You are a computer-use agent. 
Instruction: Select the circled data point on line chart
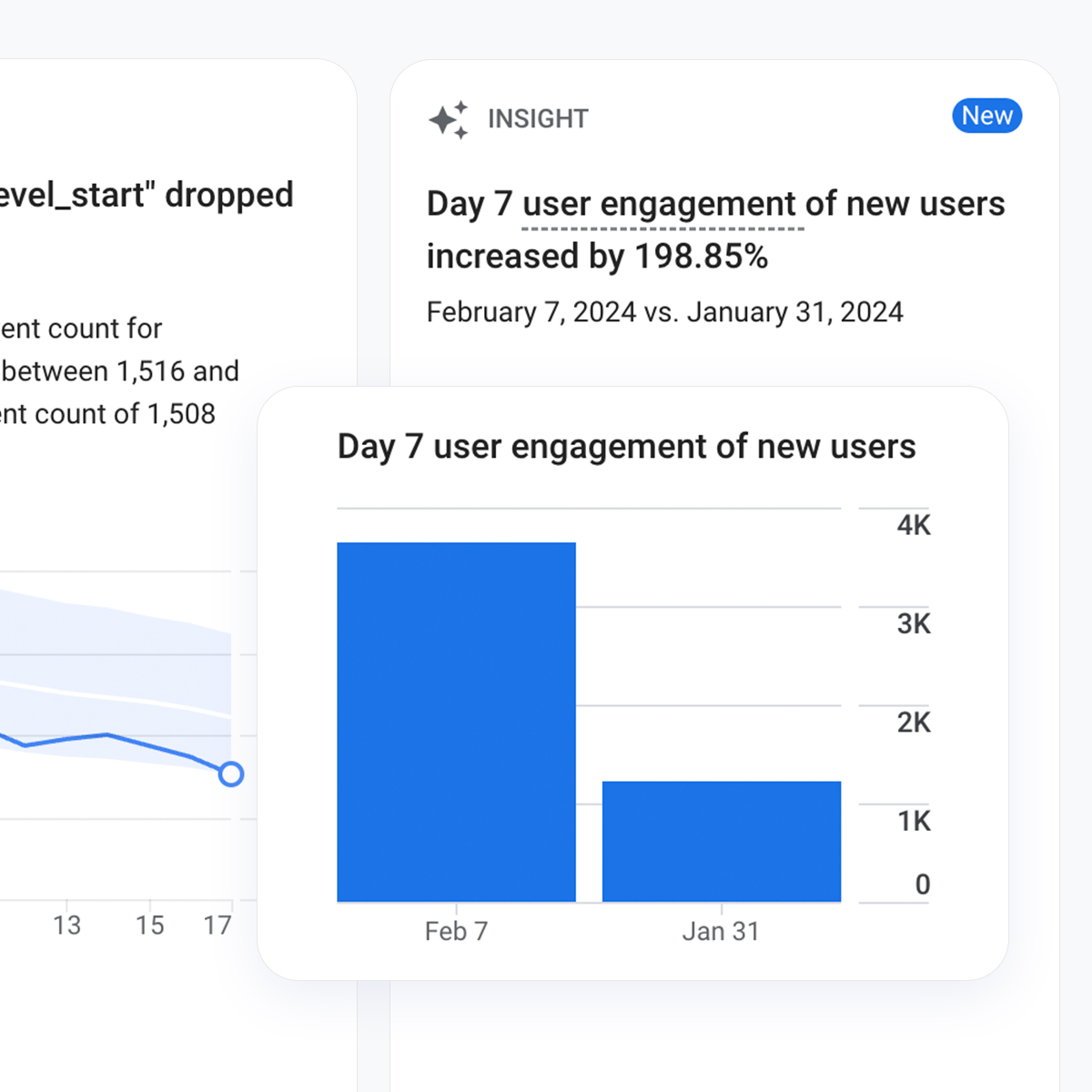tap(231, 774)
